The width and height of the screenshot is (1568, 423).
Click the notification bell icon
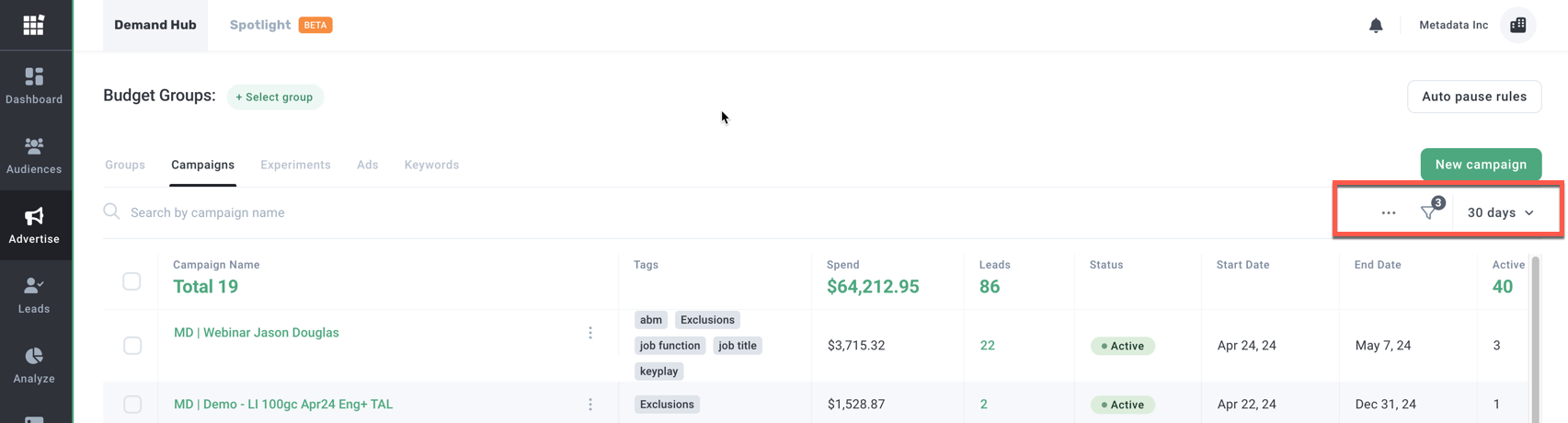point(1376,26)
